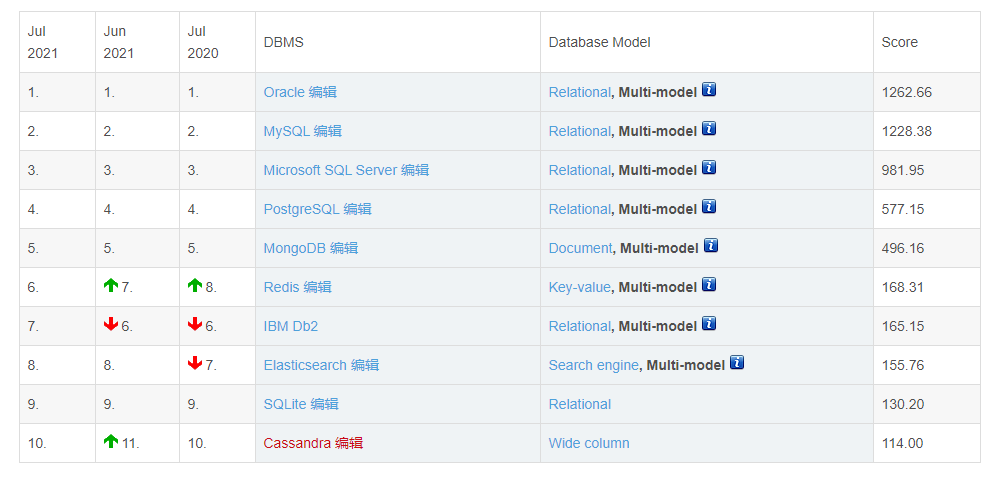Click the red down arrow in Elasticsearch's Jul 2020 column
The image size is (1005, 479).
(x=195, y=364)
